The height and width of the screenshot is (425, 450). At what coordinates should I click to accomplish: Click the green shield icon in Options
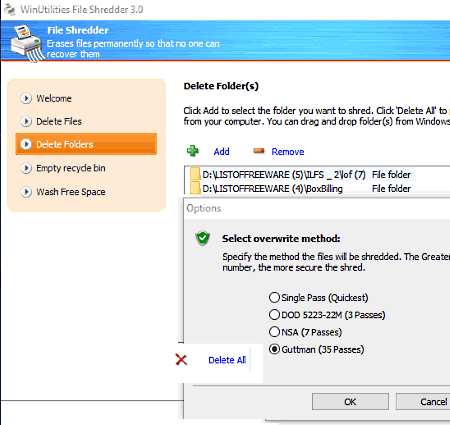tap(202, 238)
